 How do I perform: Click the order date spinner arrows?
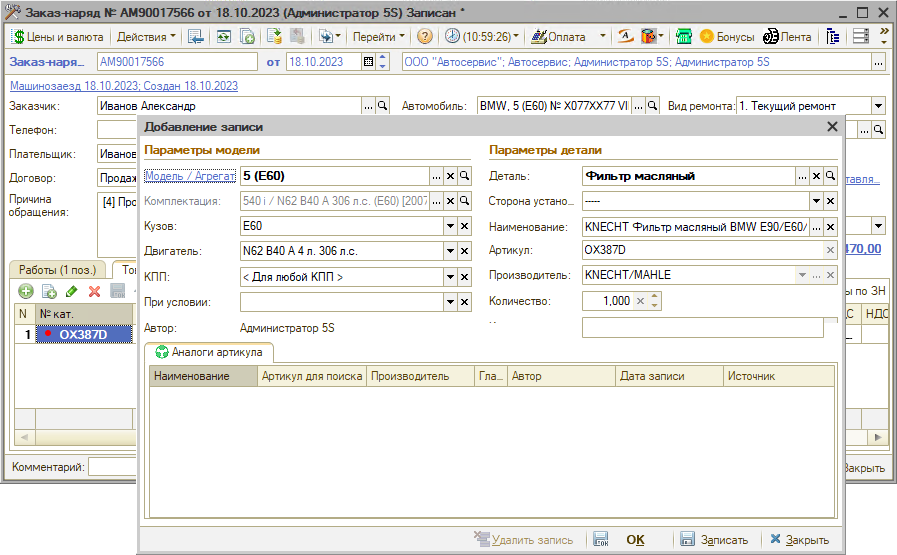[383, 62]
